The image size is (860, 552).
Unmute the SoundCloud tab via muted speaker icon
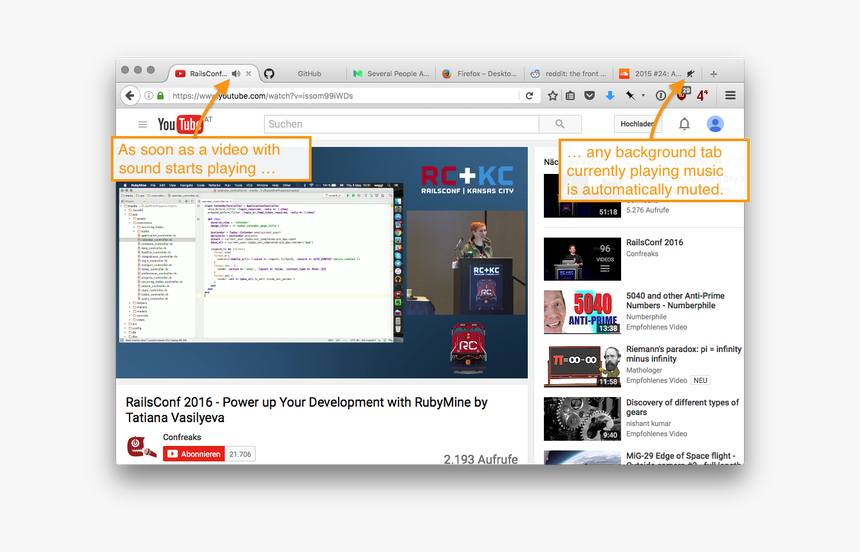pos(691,74)
